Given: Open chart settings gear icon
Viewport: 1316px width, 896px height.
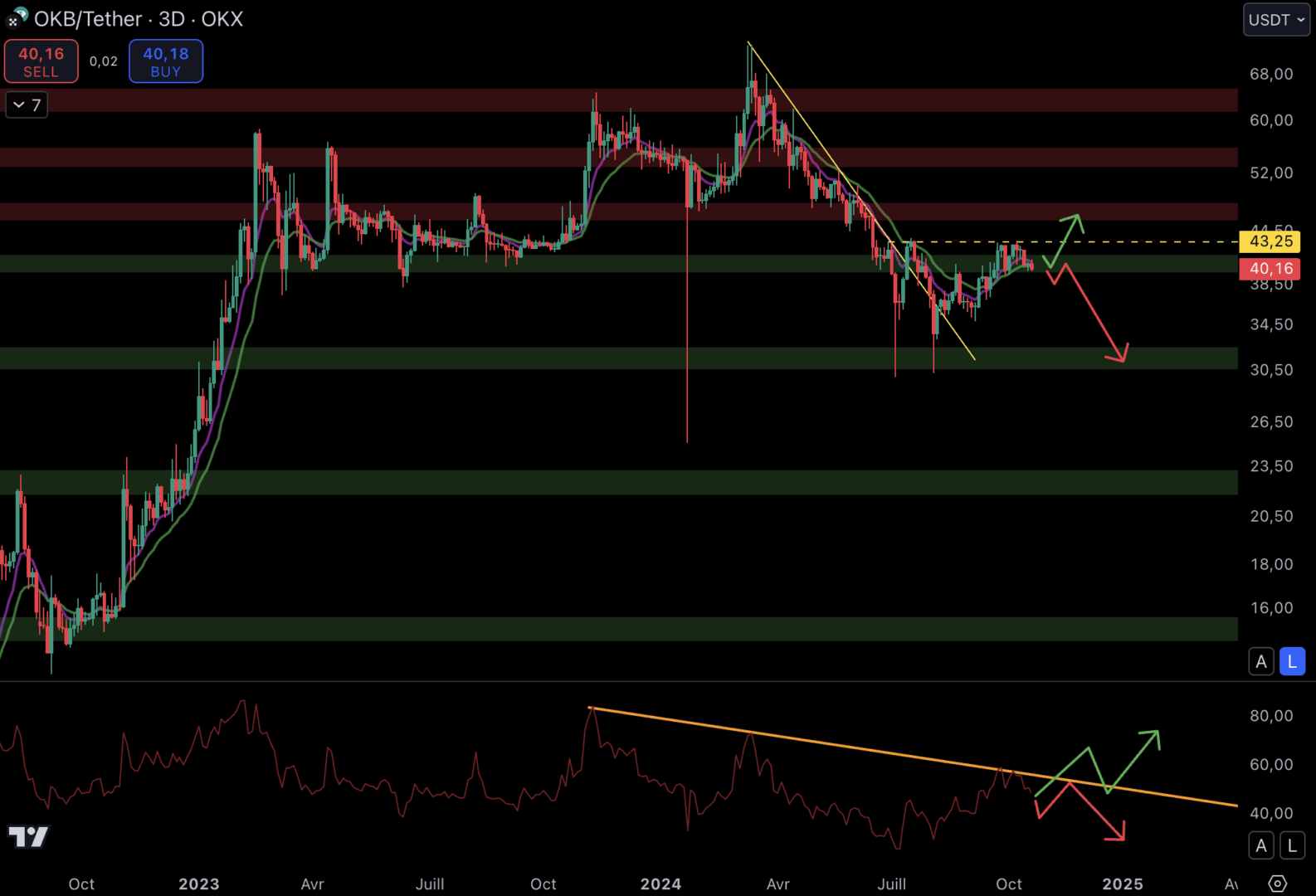Looking at the screenshot, I should pos(1278,884).
